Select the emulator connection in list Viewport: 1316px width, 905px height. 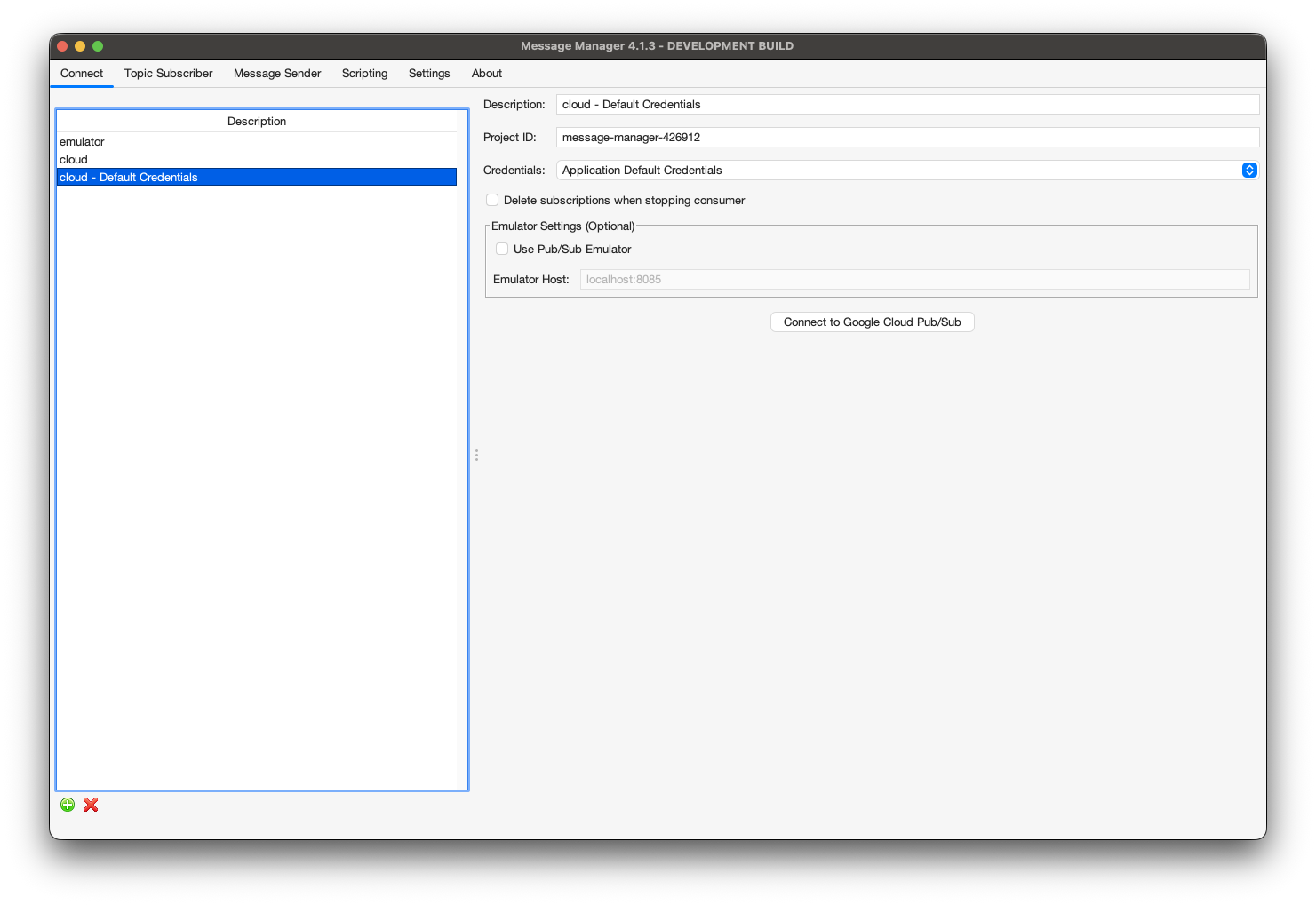tap(82, 141)
